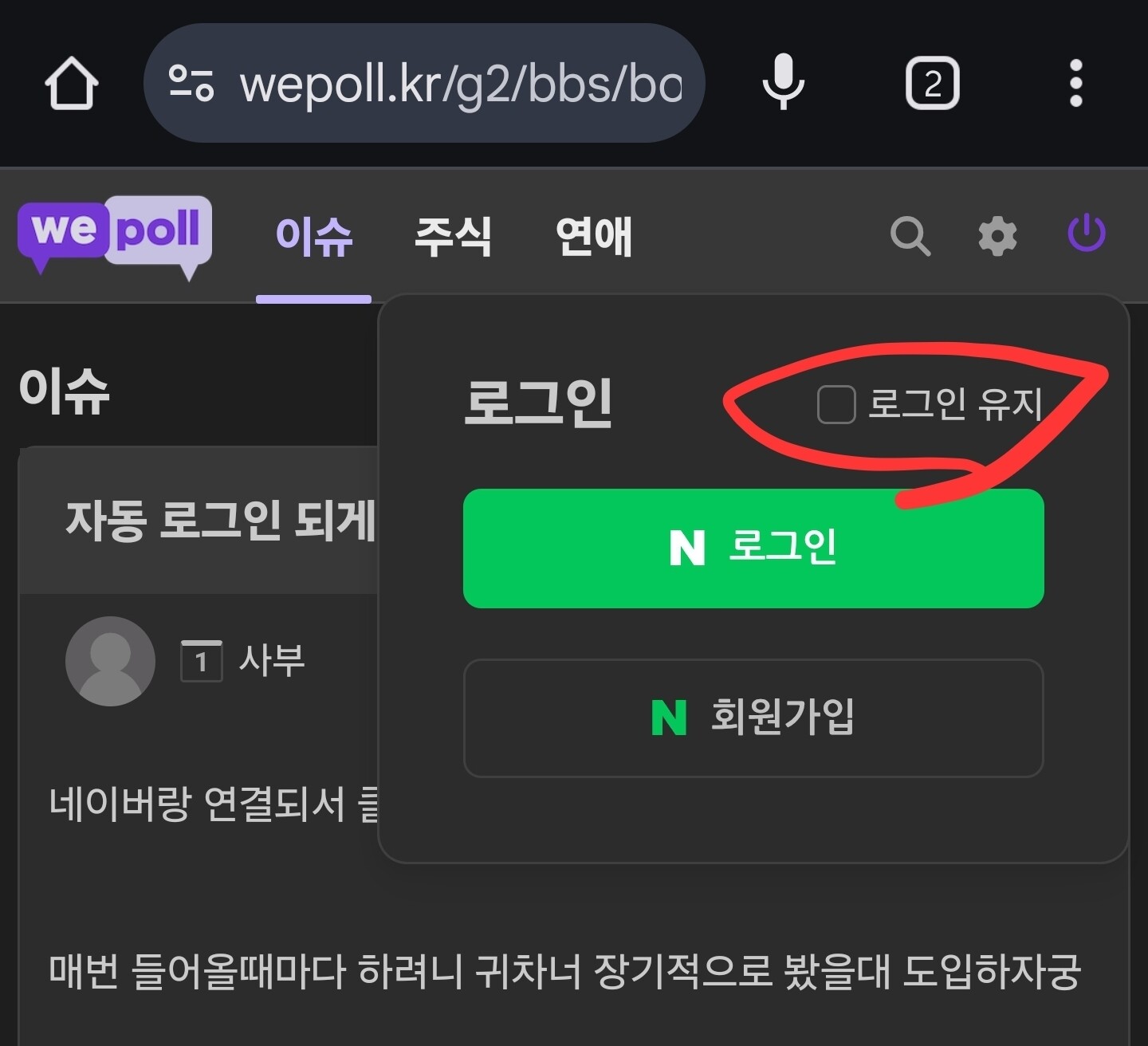The width and height of the screenshot is (1148, 1046).
Task: Select the 이슈 tab
Action: pyautogui.click(x=314, y=237)
